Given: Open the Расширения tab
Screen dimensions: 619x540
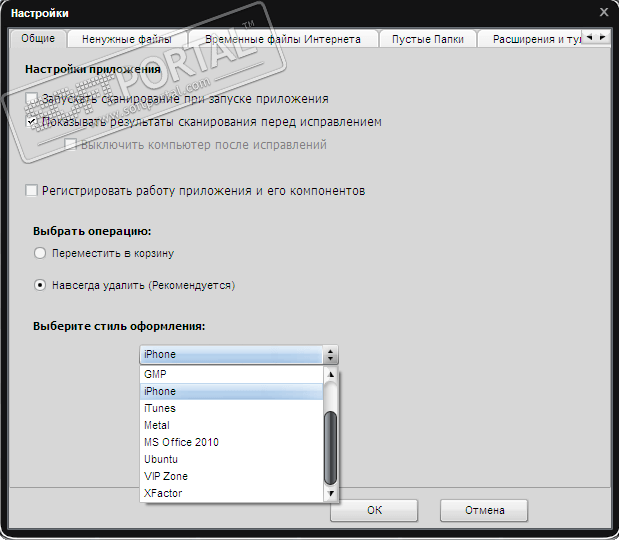Looking at the screenshot, I should (530, 39).
